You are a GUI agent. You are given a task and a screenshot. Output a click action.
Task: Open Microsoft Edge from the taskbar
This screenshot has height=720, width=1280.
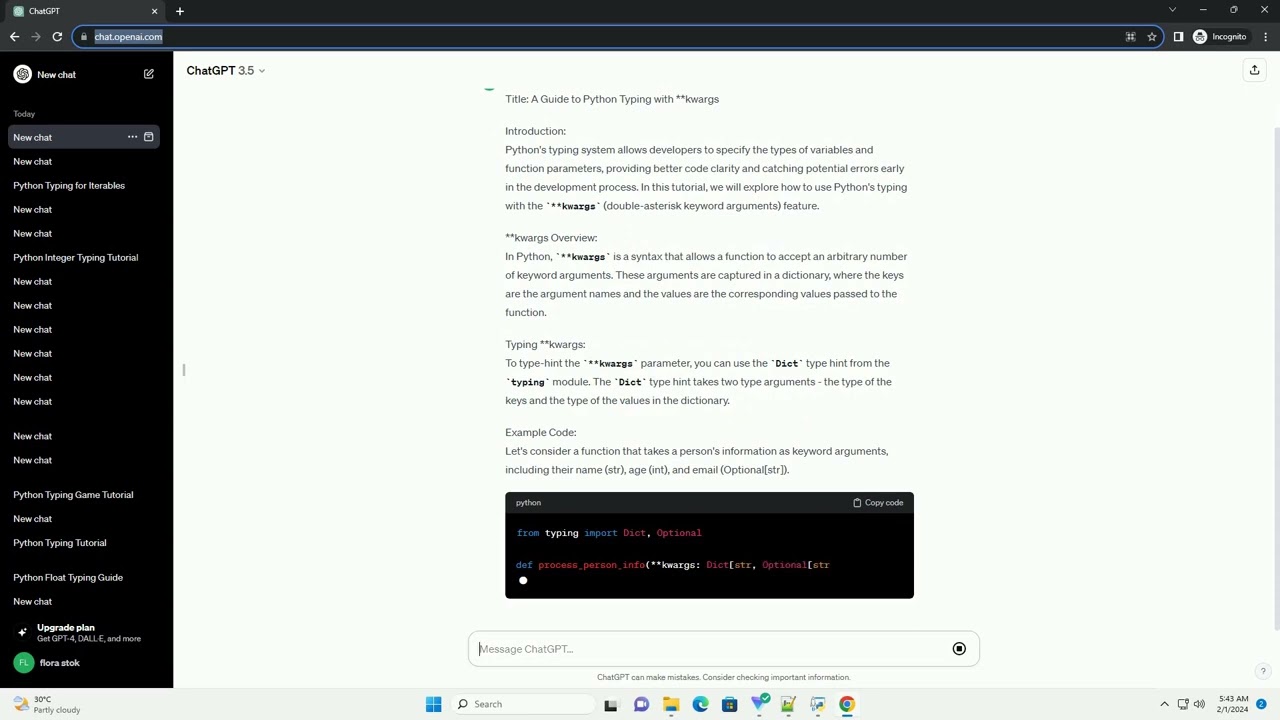[x=700, y=704]
